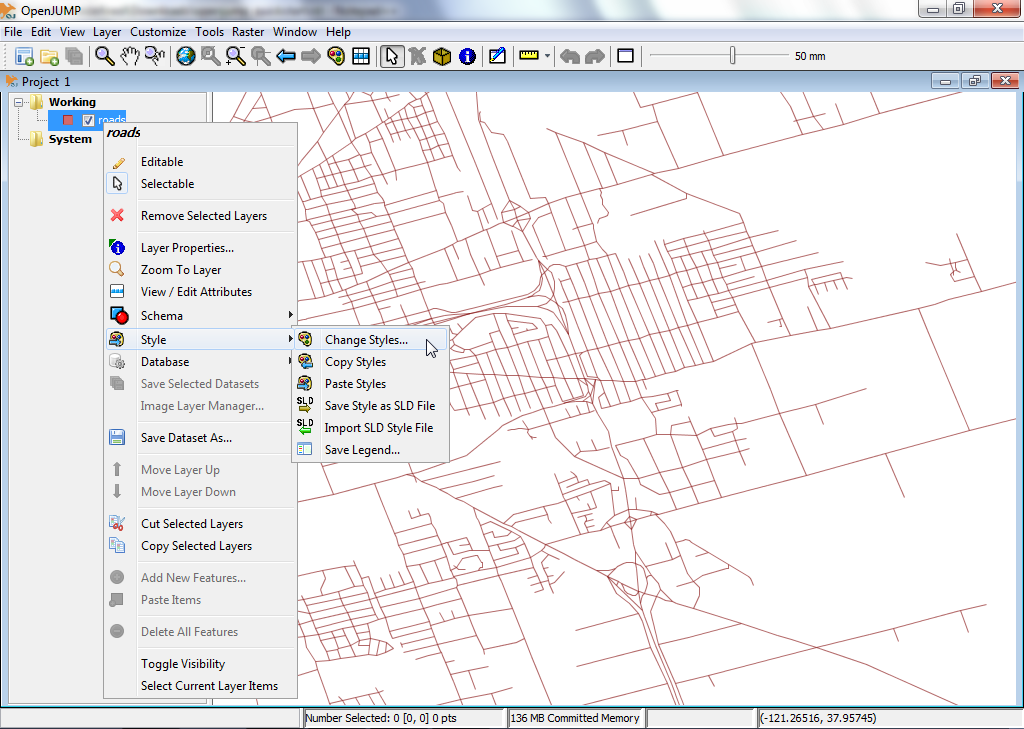The width and height of the screenshot is (1024, 729).
Task: Click the Zoom Previous blue arrow icon
Action: [286, 56]
